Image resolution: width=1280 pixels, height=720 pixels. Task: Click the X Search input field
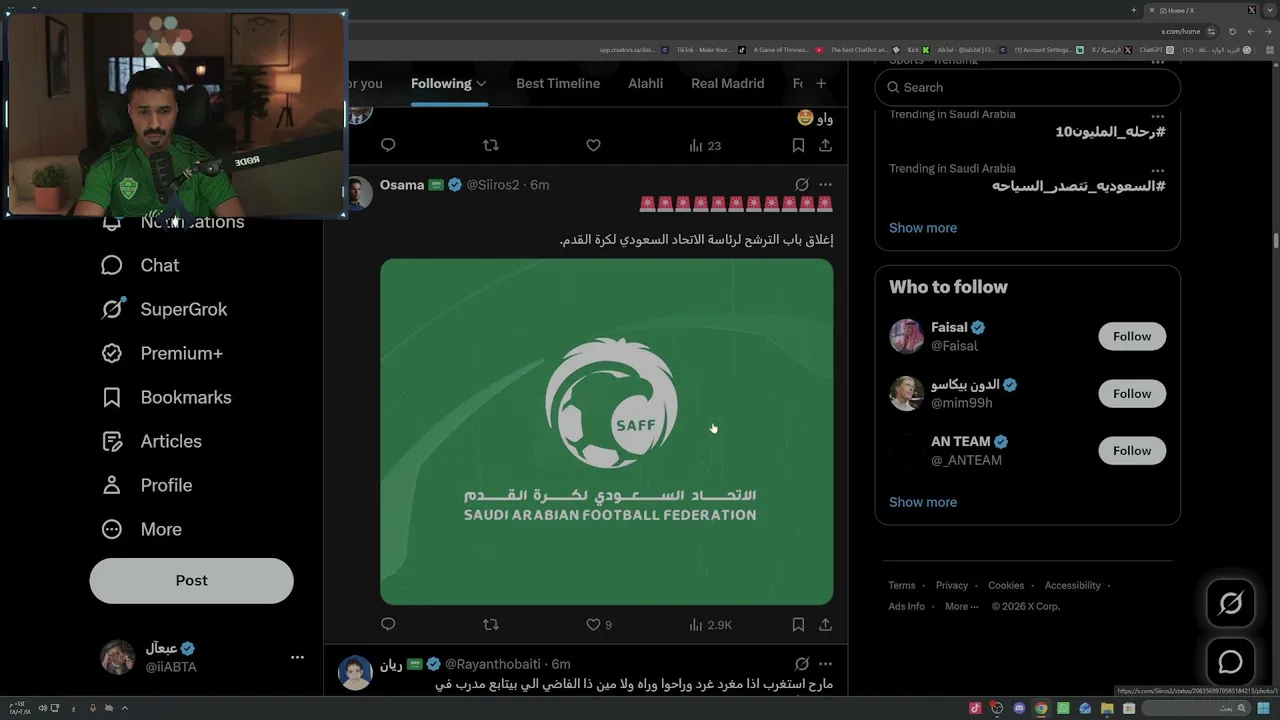click(x=1028, y=87)
